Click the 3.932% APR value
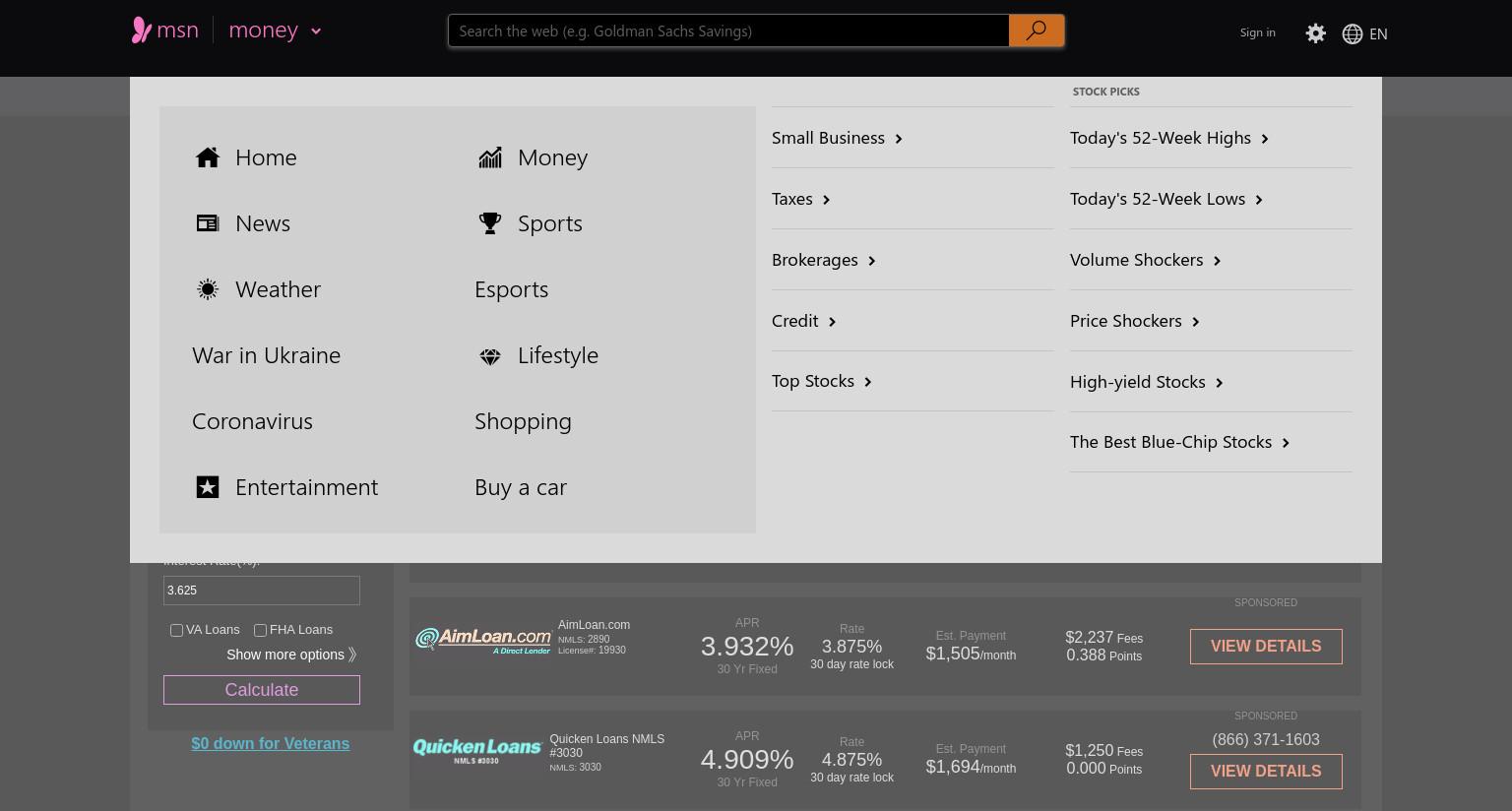The image size is (1512, 811). click(x=747, y=647)
